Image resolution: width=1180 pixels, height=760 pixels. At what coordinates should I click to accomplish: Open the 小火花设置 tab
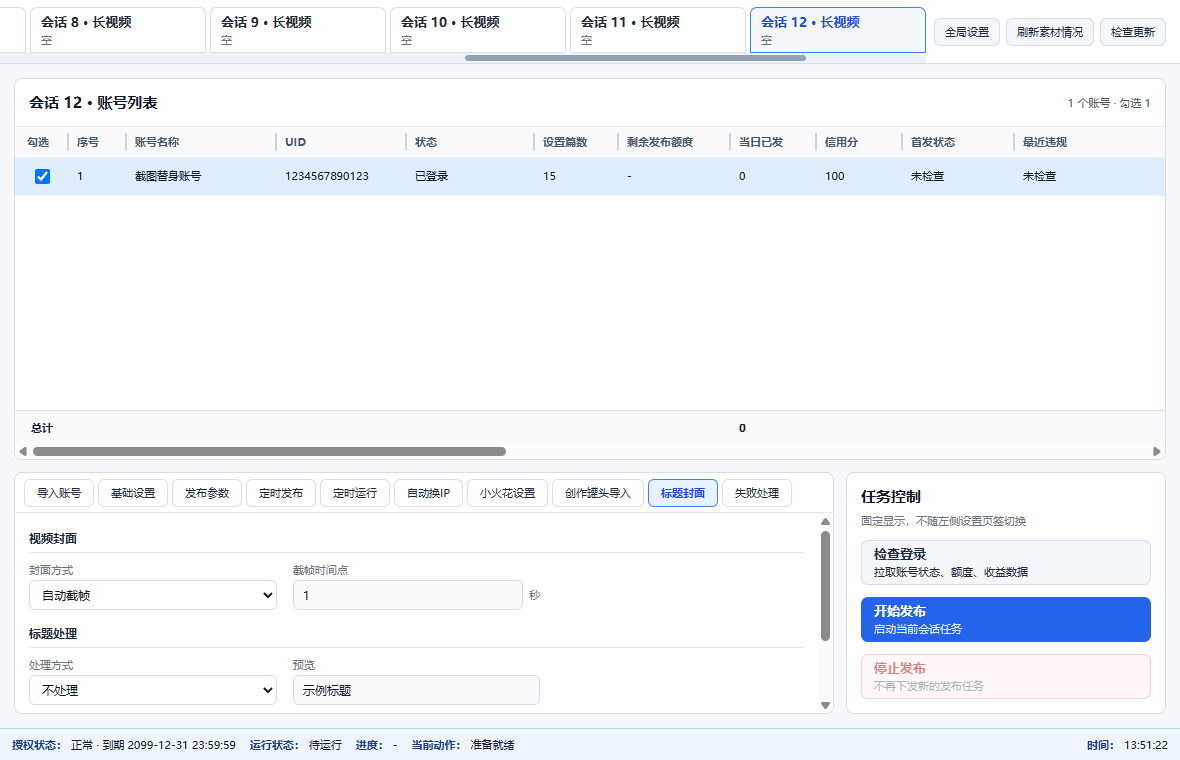pos(507,493)
